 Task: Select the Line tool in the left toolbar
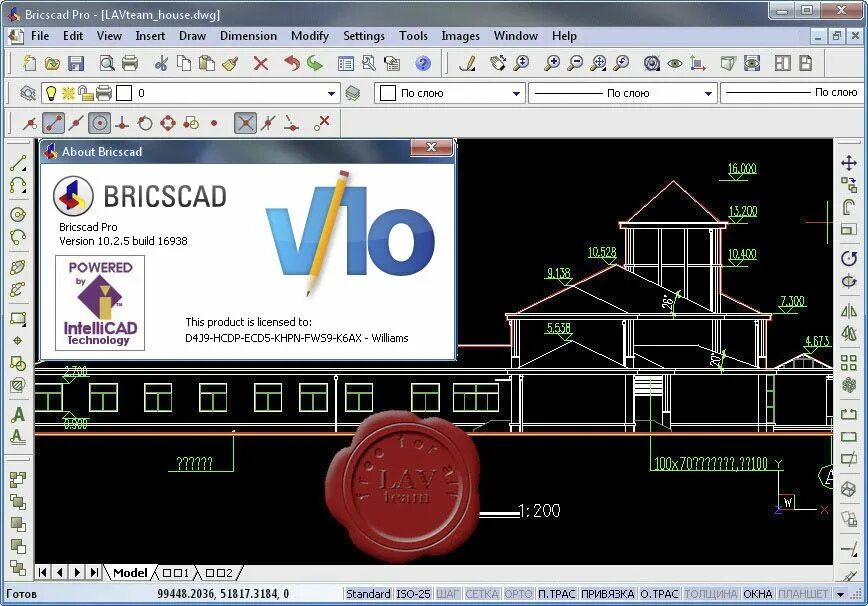point(18,163)
